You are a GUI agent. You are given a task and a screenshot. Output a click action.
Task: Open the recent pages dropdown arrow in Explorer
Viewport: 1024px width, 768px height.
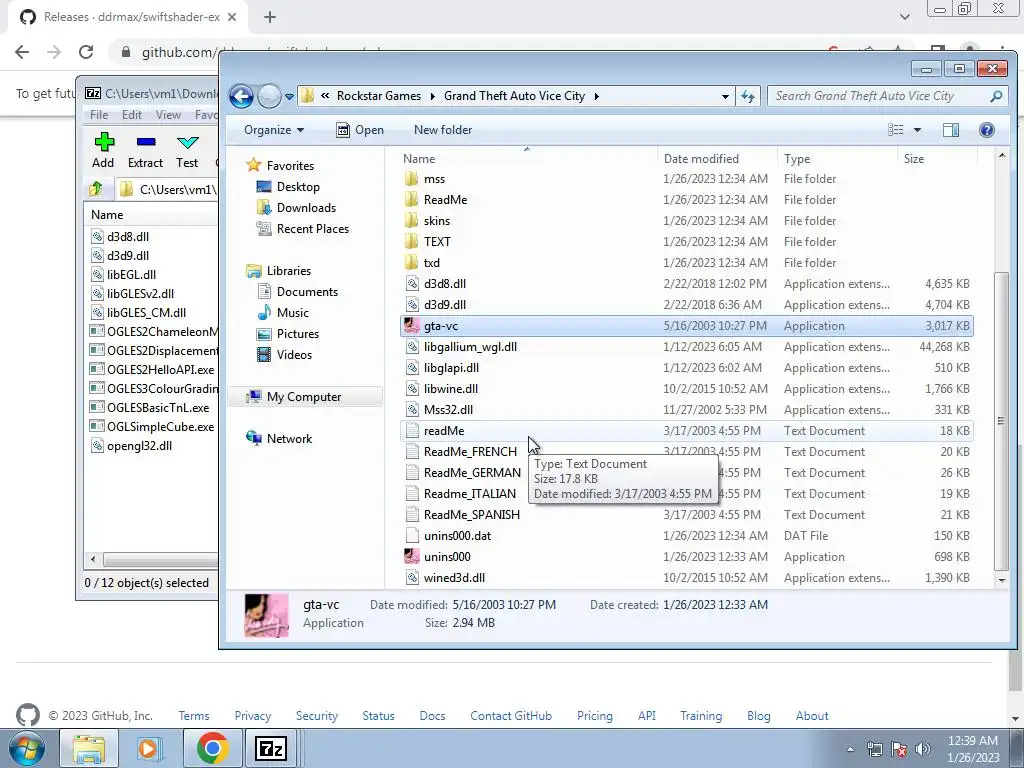(289, 97)
